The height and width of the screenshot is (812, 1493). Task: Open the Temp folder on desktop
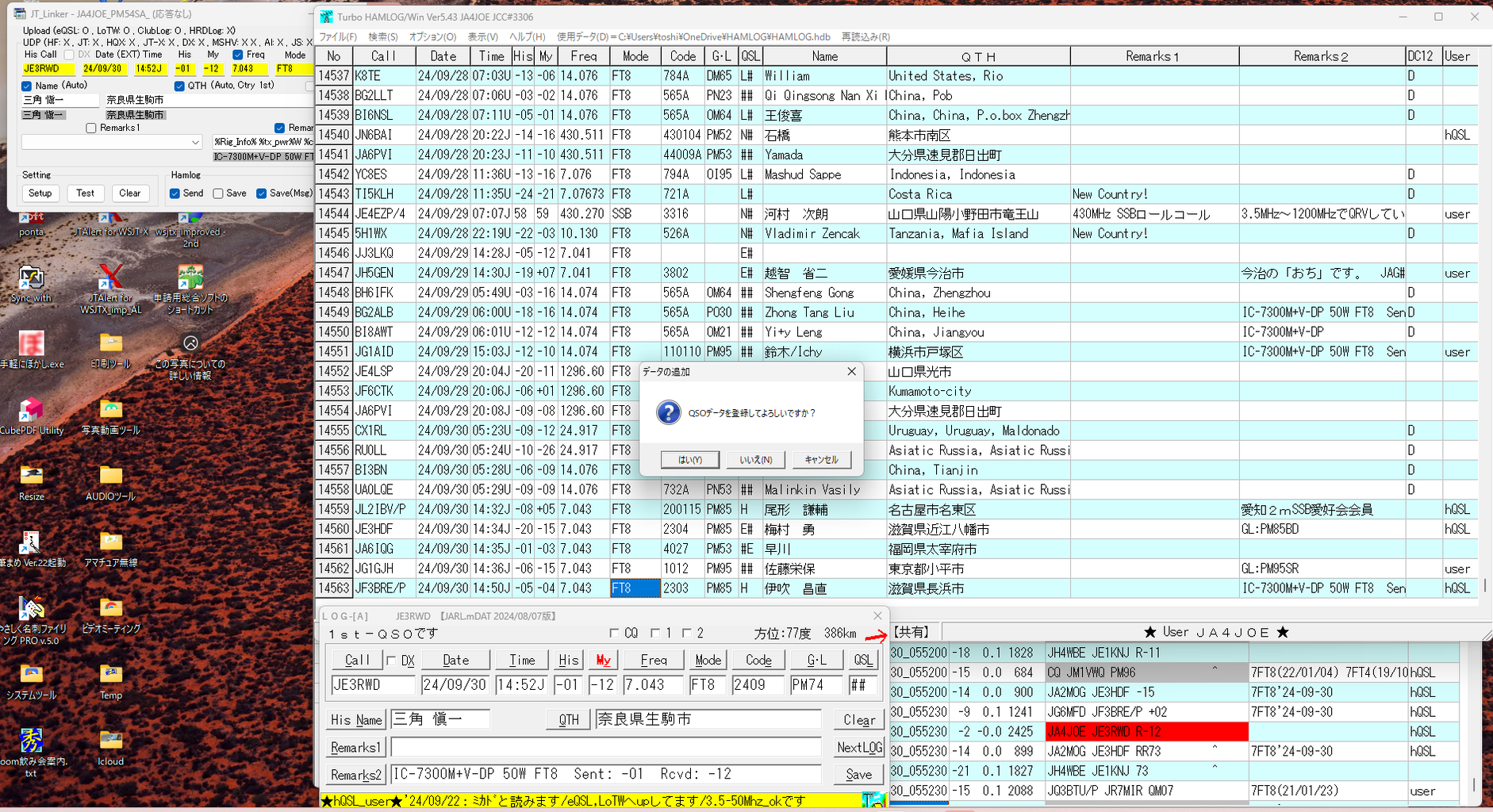click(110, 682)
